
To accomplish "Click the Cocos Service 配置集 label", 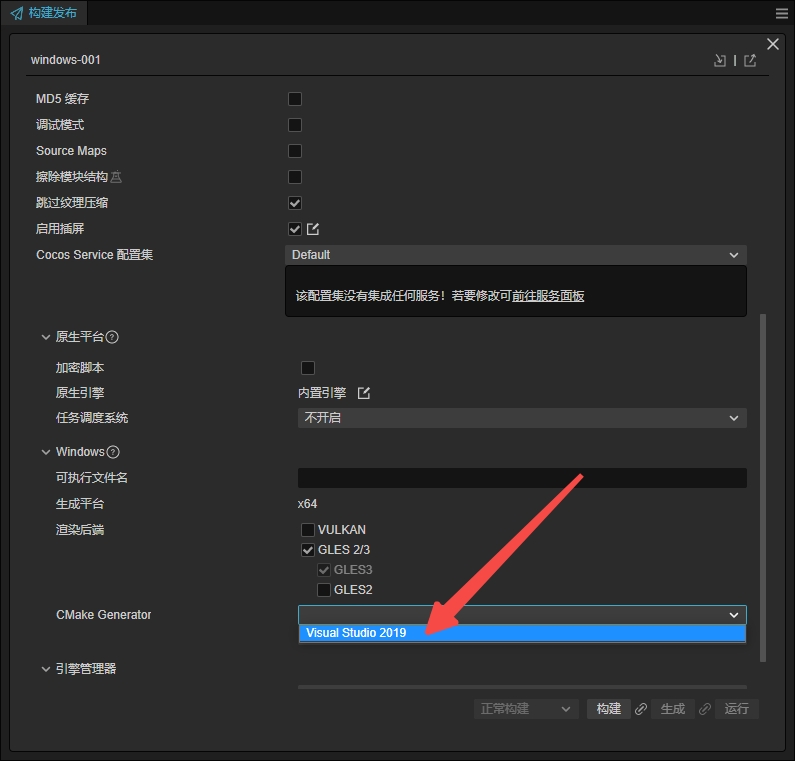I will pyautogui.click(x=94, y=255).
